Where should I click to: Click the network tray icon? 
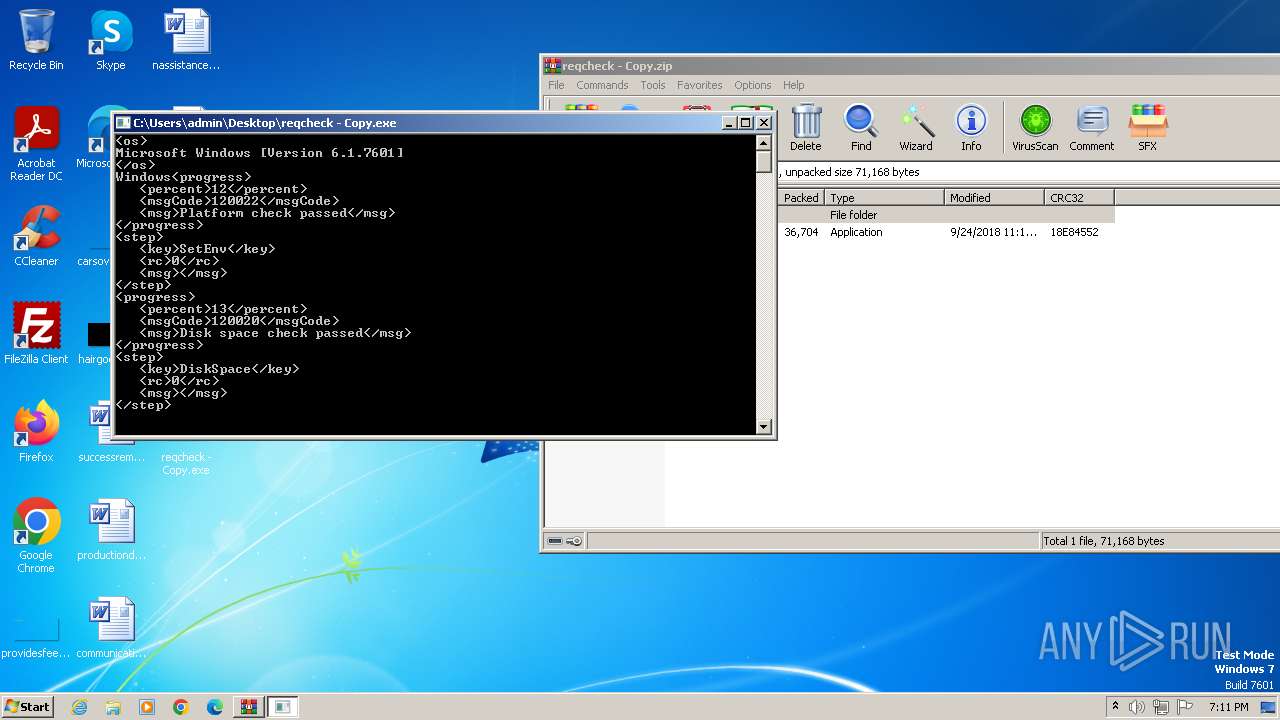(1161, 707)
